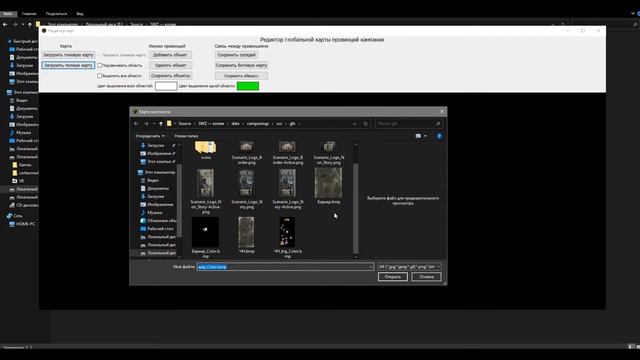Screen dimensions: 640x360
Task: Open CD-дисковод in Explorer sidebar
Action: pyautogui.click(x=24, y=205)
